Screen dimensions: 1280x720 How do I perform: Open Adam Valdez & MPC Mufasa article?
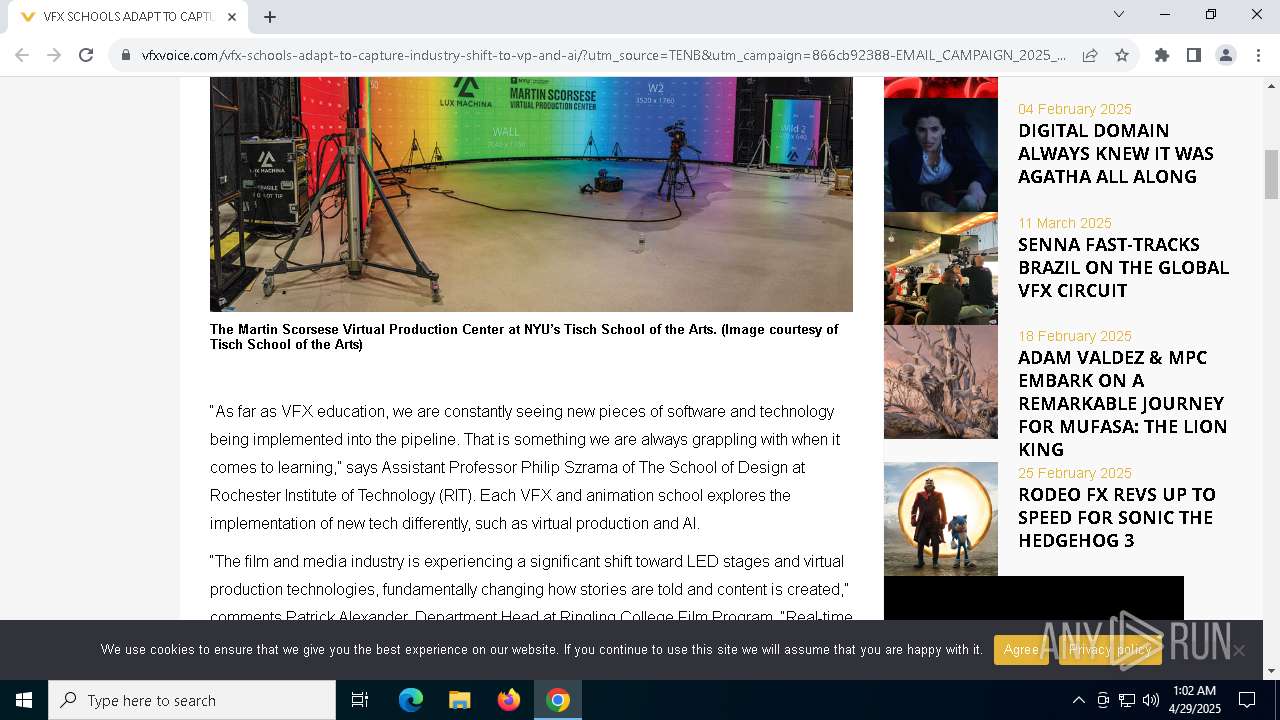click(1122, 404)
